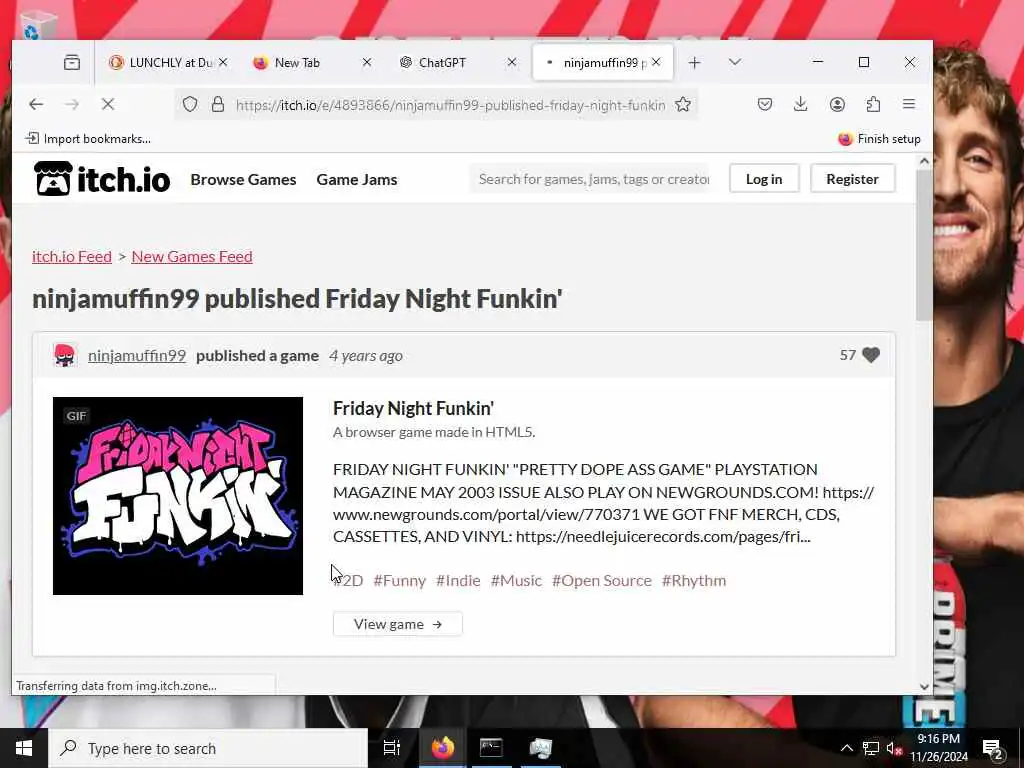Viewport: 1024px width, 768px height.
Task: Open Firefox account profile icon
Action: click(x=837, y=104)
